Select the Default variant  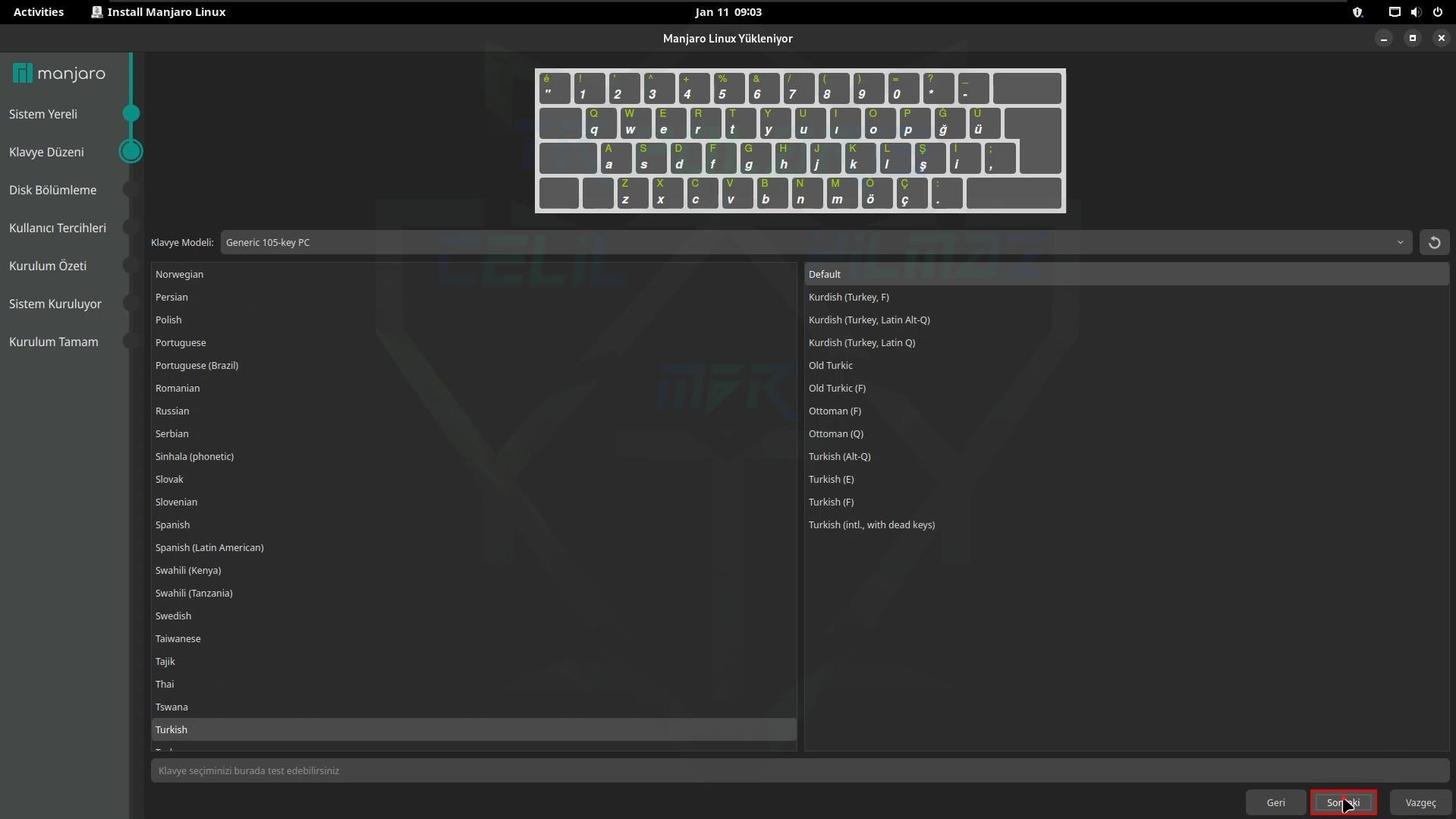click(1127, 274)
